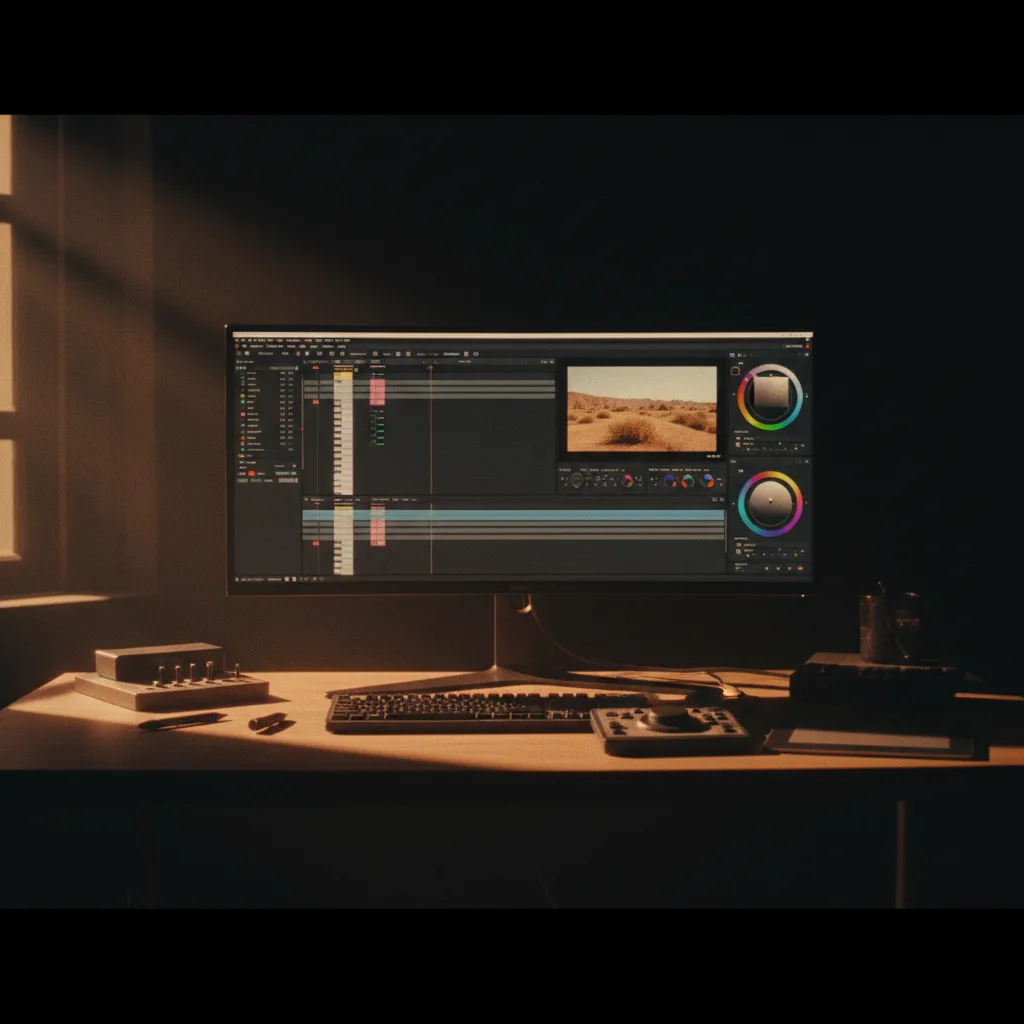Click the yellow clip atop the upper timeline
The image size is (1024, 1024).
coord(343,375)
